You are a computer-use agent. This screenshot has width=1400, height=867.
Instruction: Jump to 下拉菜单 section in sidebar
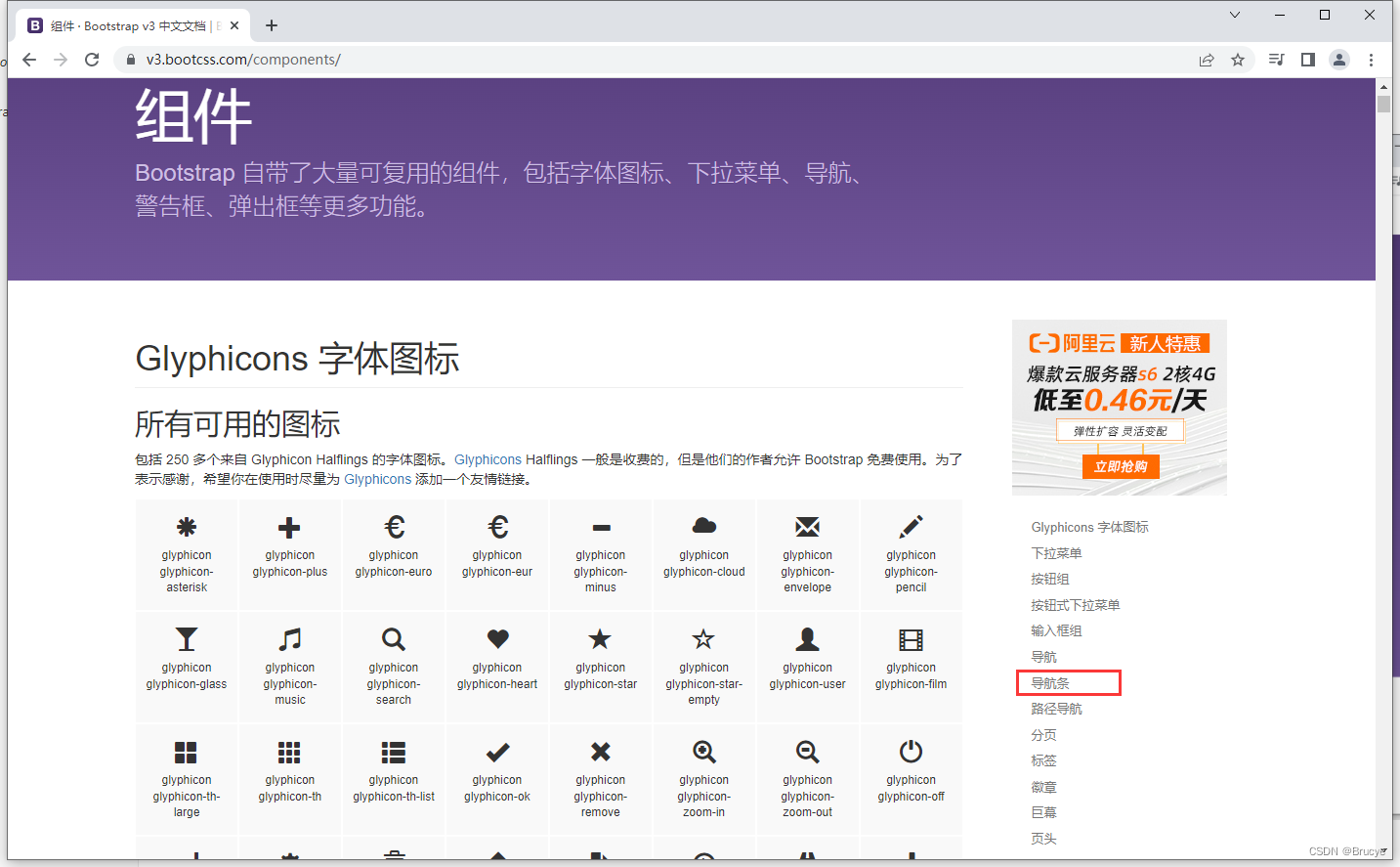point(1056,553)
